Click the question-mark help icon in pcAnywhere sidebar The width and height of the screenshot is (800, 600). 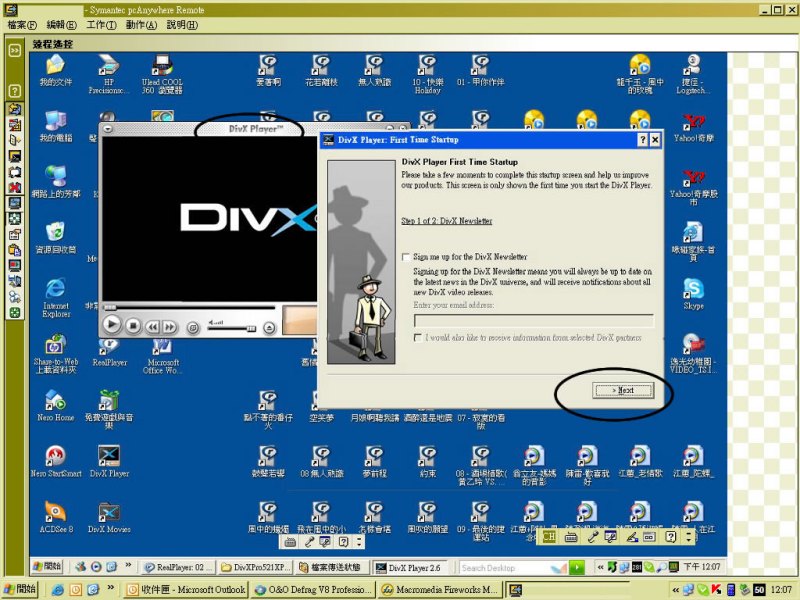pyautogui.click(x=14, y=91)
